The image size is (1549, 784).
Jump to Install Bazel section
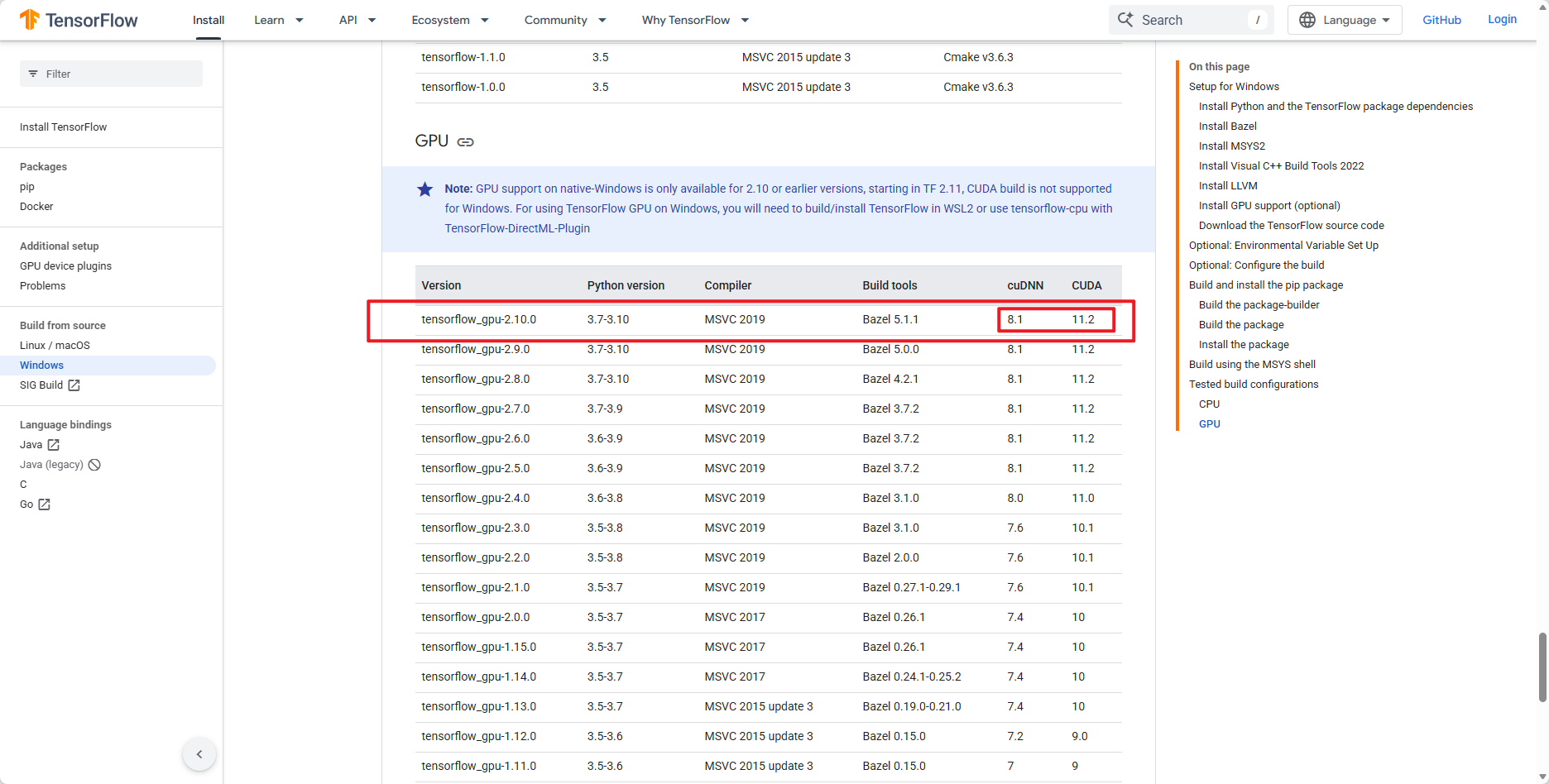(1228, 127)
